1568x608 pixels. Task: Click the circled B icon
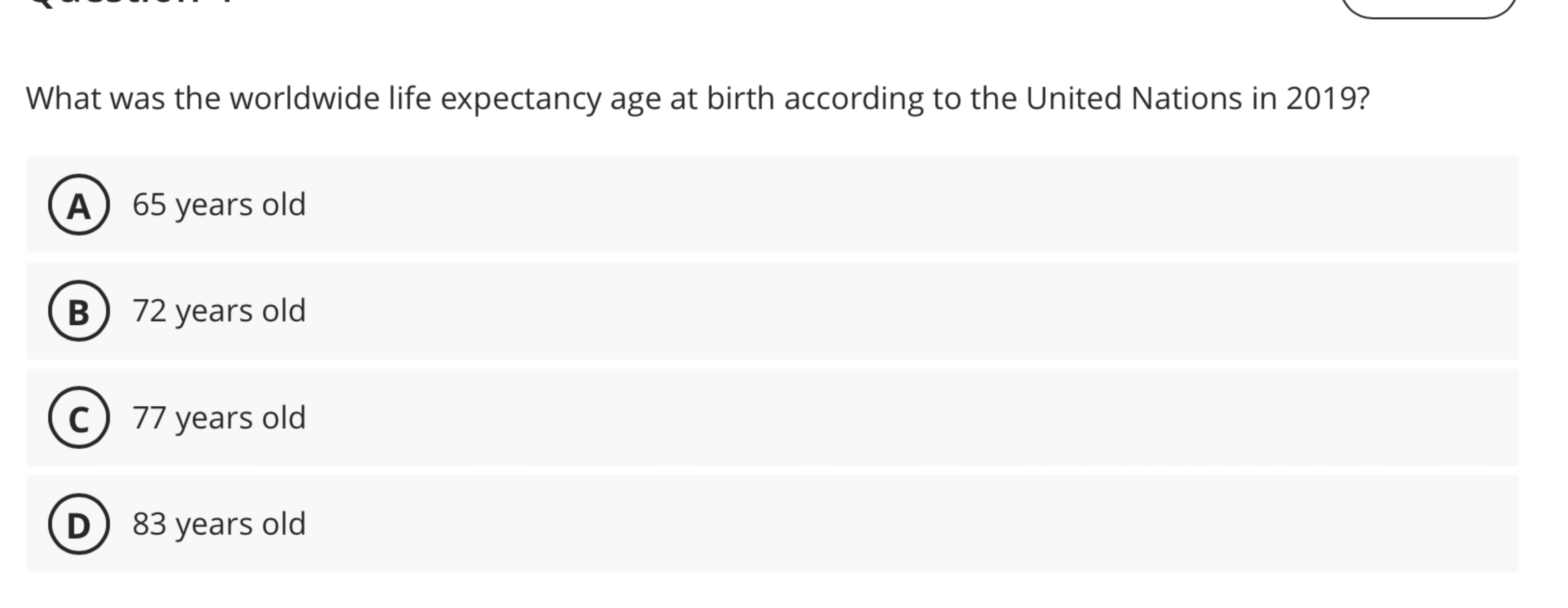pyautogui.click(x=77, y=311)
